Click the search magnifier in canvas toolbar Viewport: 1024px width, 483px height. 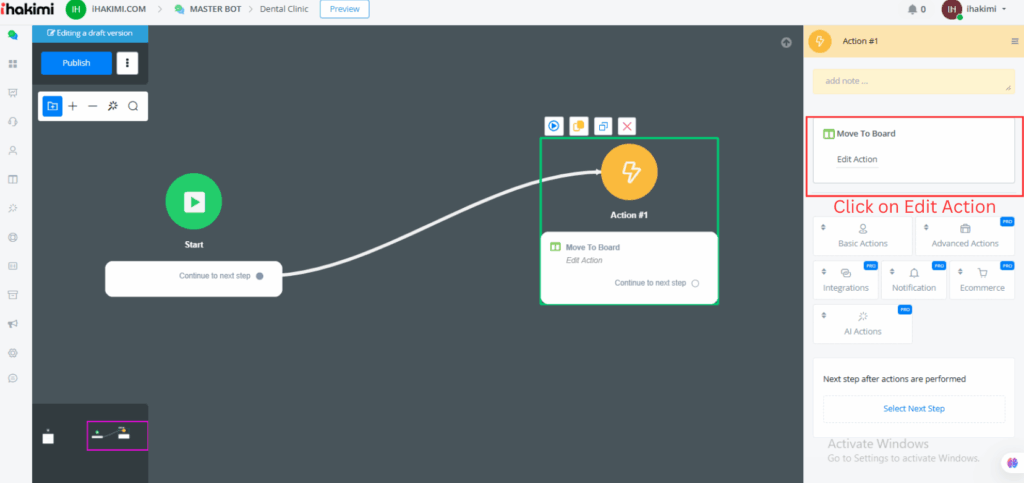tap(133, 106)
